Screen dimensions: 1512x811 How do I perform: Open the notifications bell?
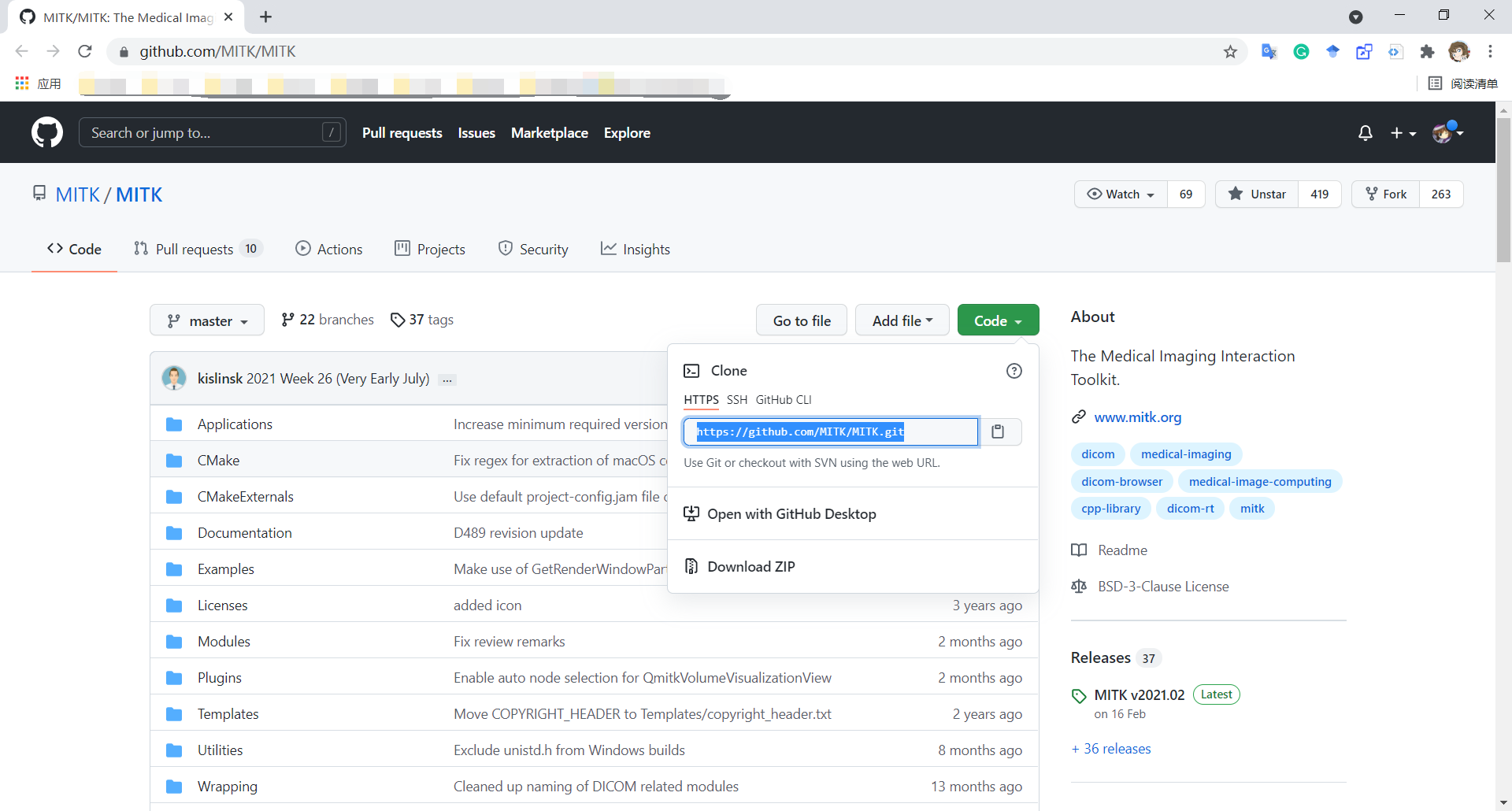1366,133
